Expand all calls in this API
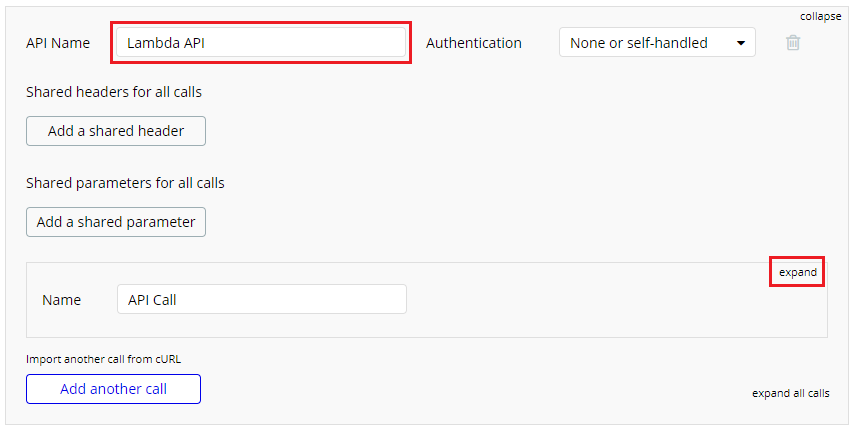Image resolution: width=854 pixels, height=431 pixels. tap(790, 393)
